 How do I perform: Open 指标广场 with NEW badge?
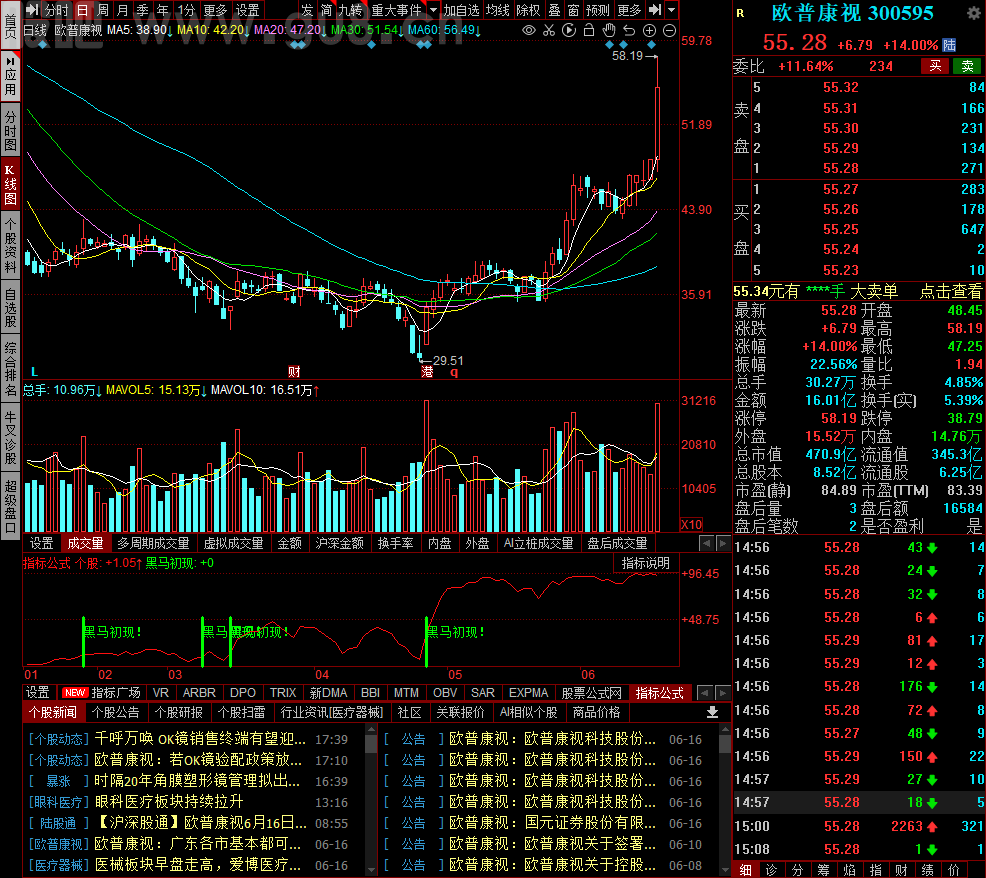coord(102,692)
